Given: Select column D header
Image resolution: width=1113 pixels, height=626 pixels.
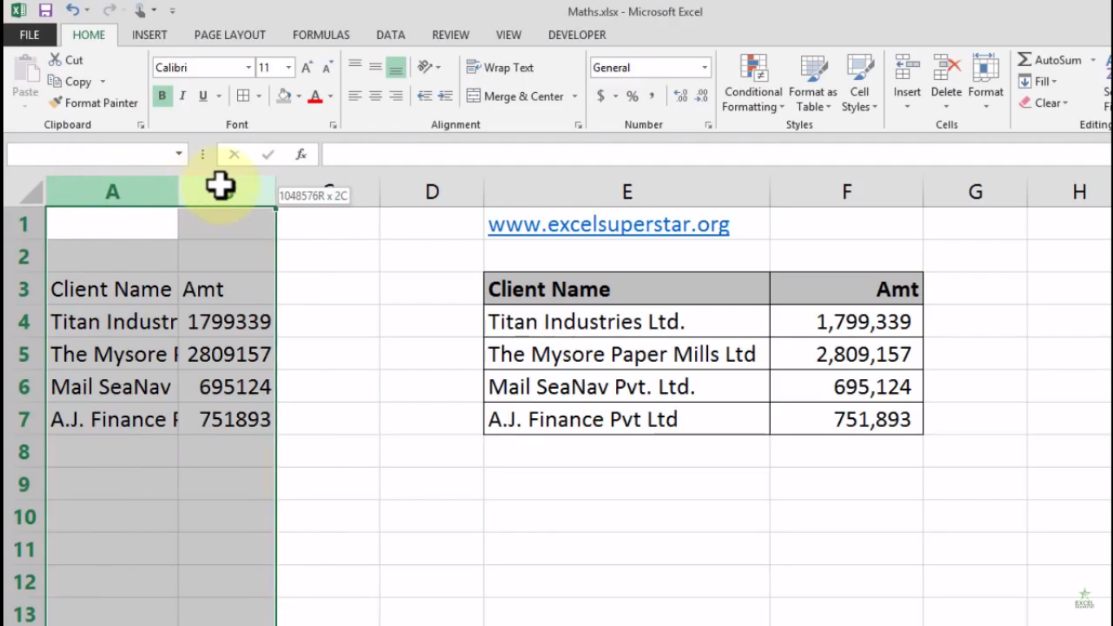Looking at the screenshot, I should pos(432,192).
